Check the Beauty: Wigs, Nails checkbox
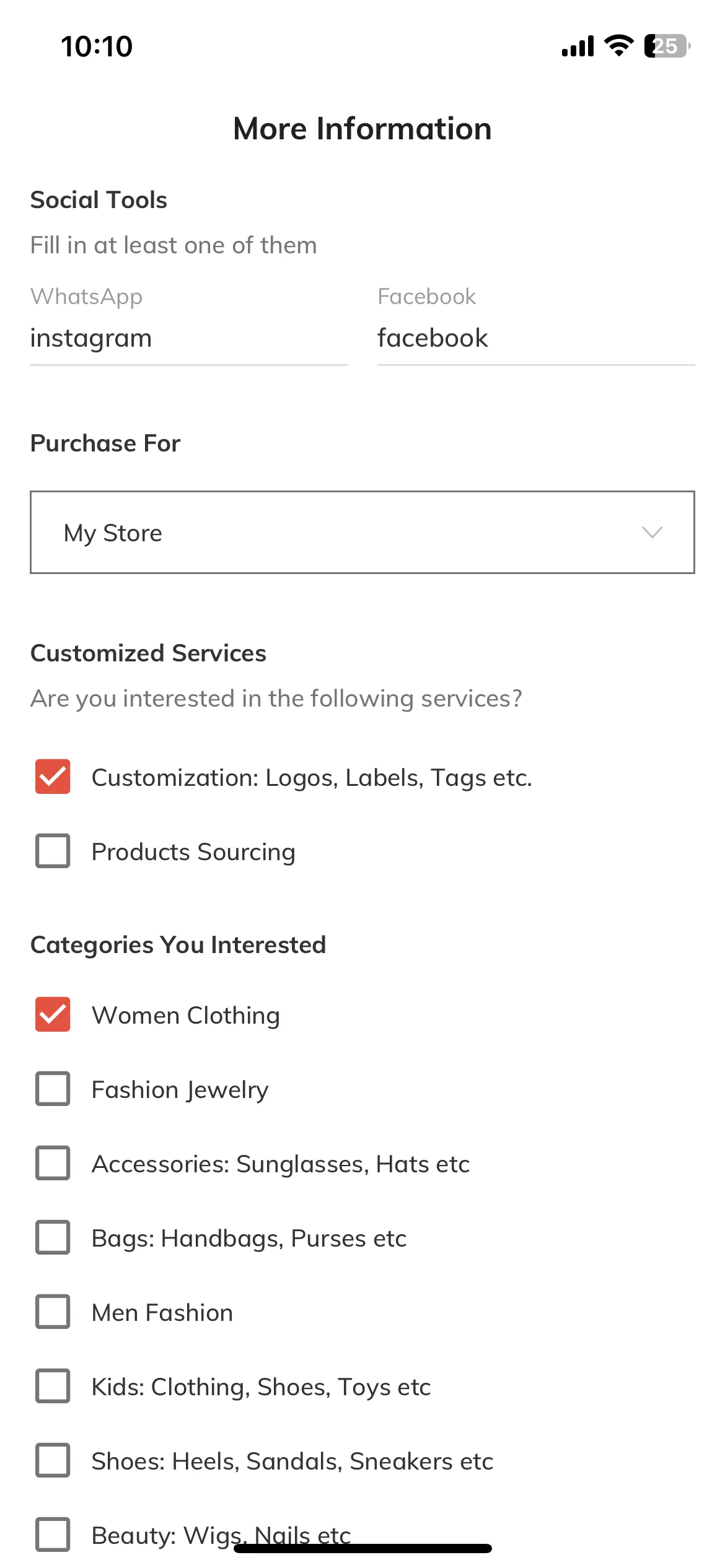The height and width of the screenshot is (1568, 725). tap(53, 1535)
